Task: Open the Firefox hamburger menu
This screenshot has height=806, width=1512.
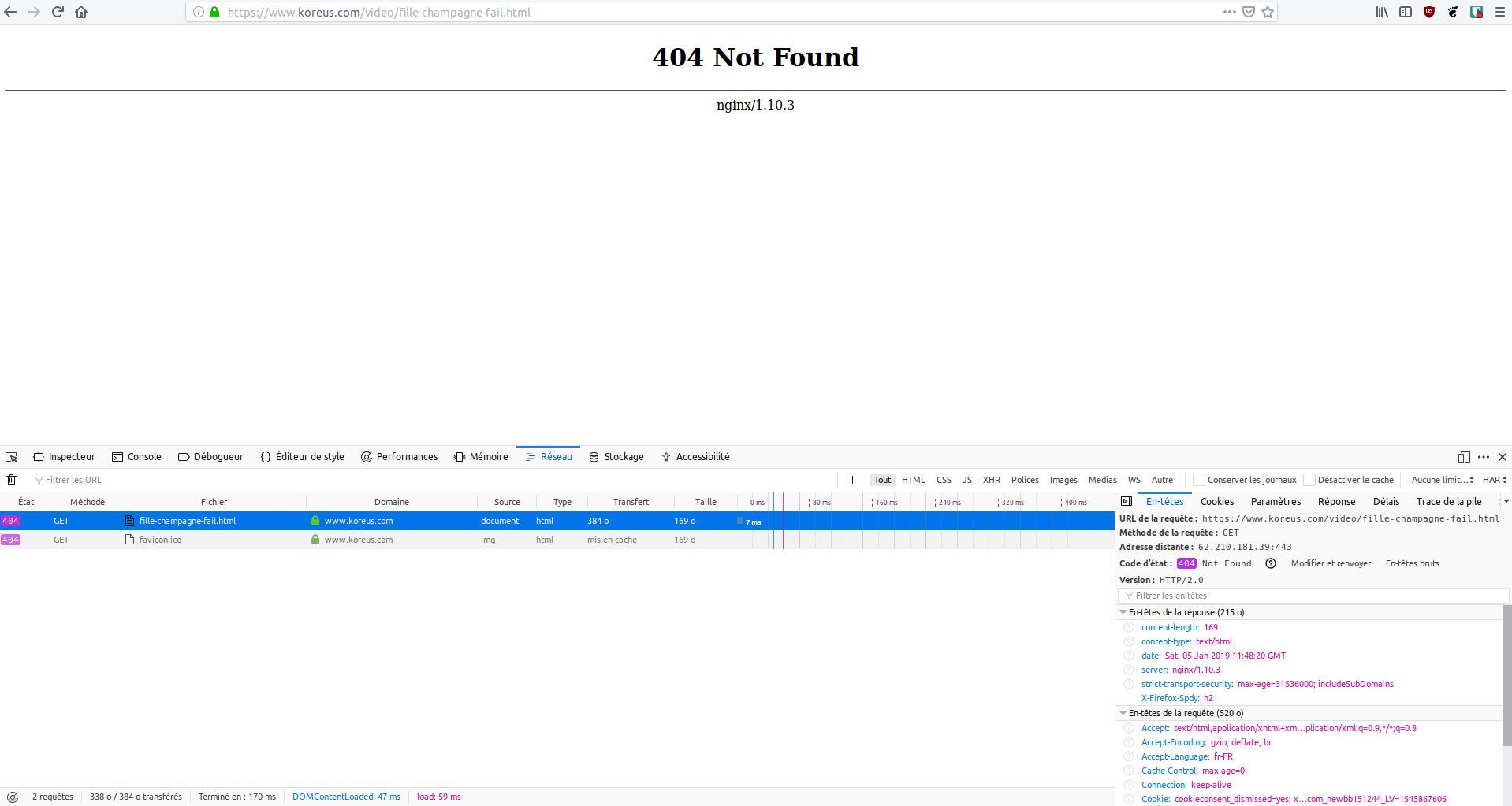Action: [x=1499, y=12]
